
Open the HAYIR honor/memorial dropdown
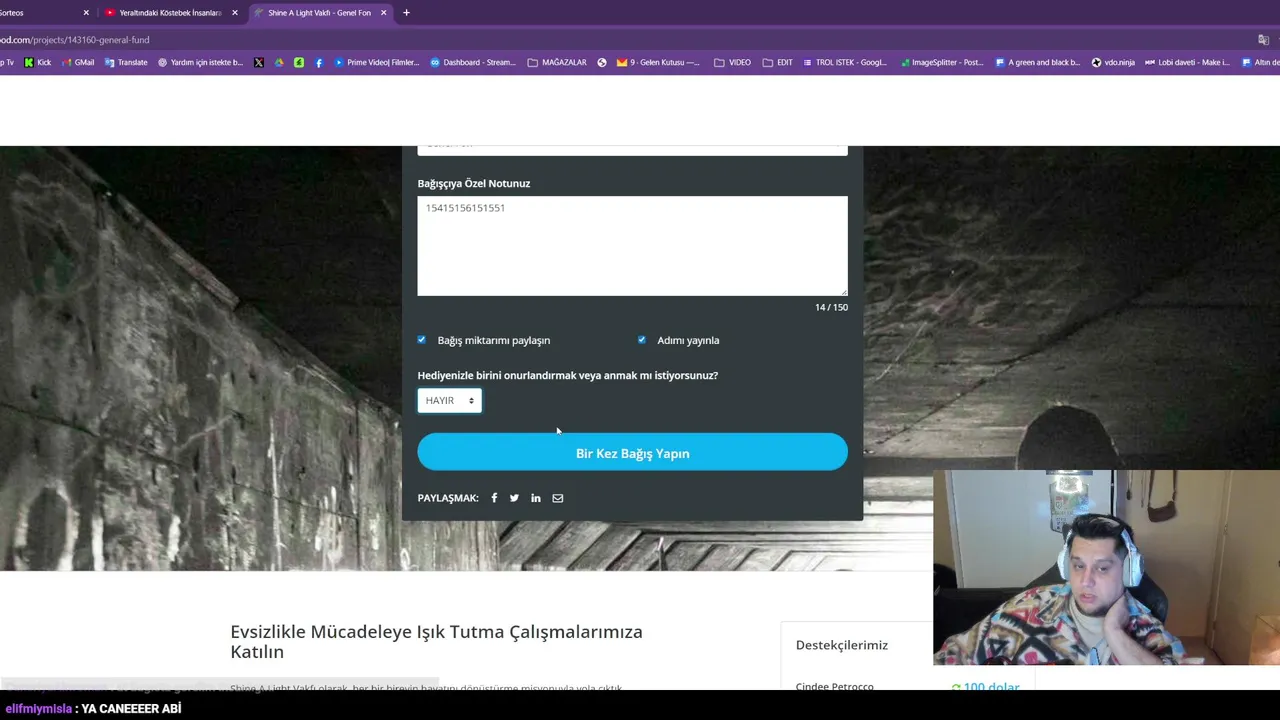tap(449, 401)
